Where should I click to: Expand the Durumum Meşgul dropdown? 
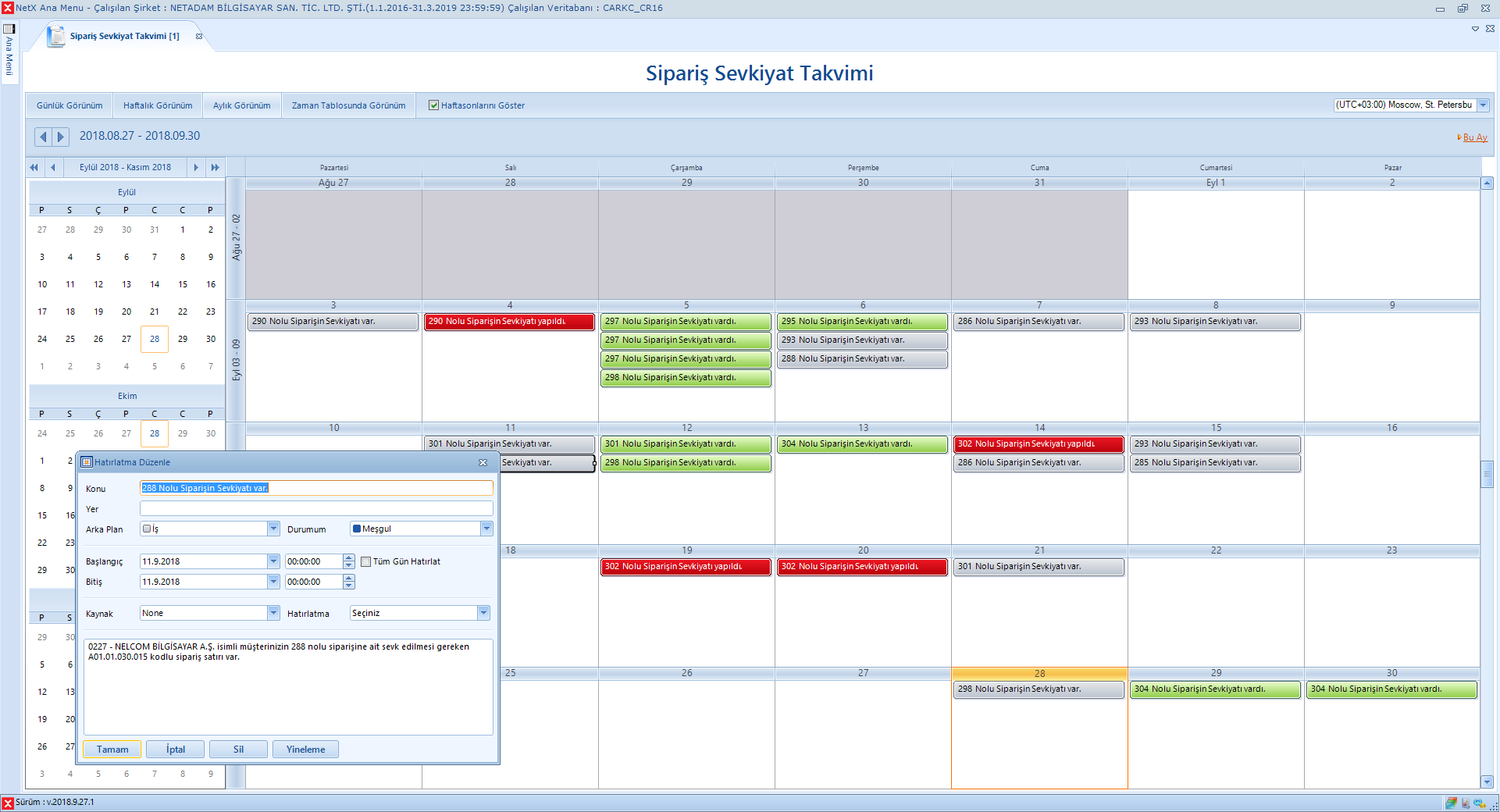coord(486,529)
